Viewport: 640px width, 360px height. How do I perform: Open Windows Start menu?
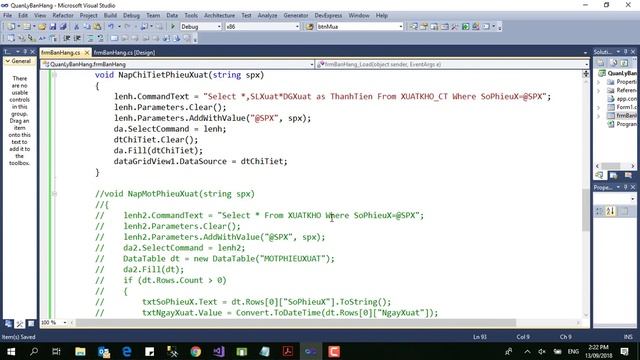click(x=11, y=351)
